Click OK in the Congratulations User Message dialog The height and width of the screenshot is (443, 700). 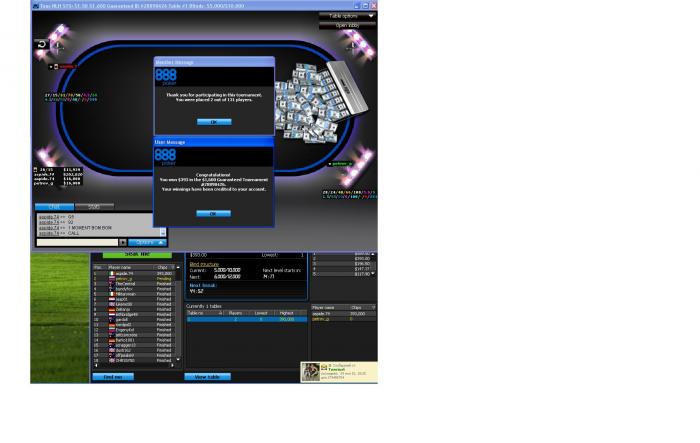tap(213, 214)
